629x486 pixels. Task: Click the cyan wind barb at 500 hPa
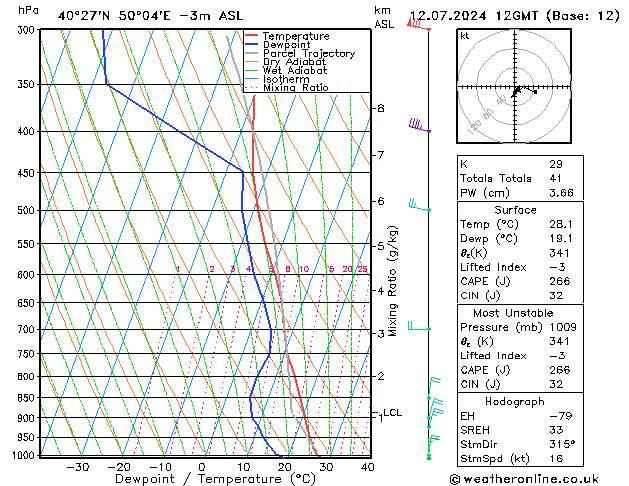click(420, 205)
